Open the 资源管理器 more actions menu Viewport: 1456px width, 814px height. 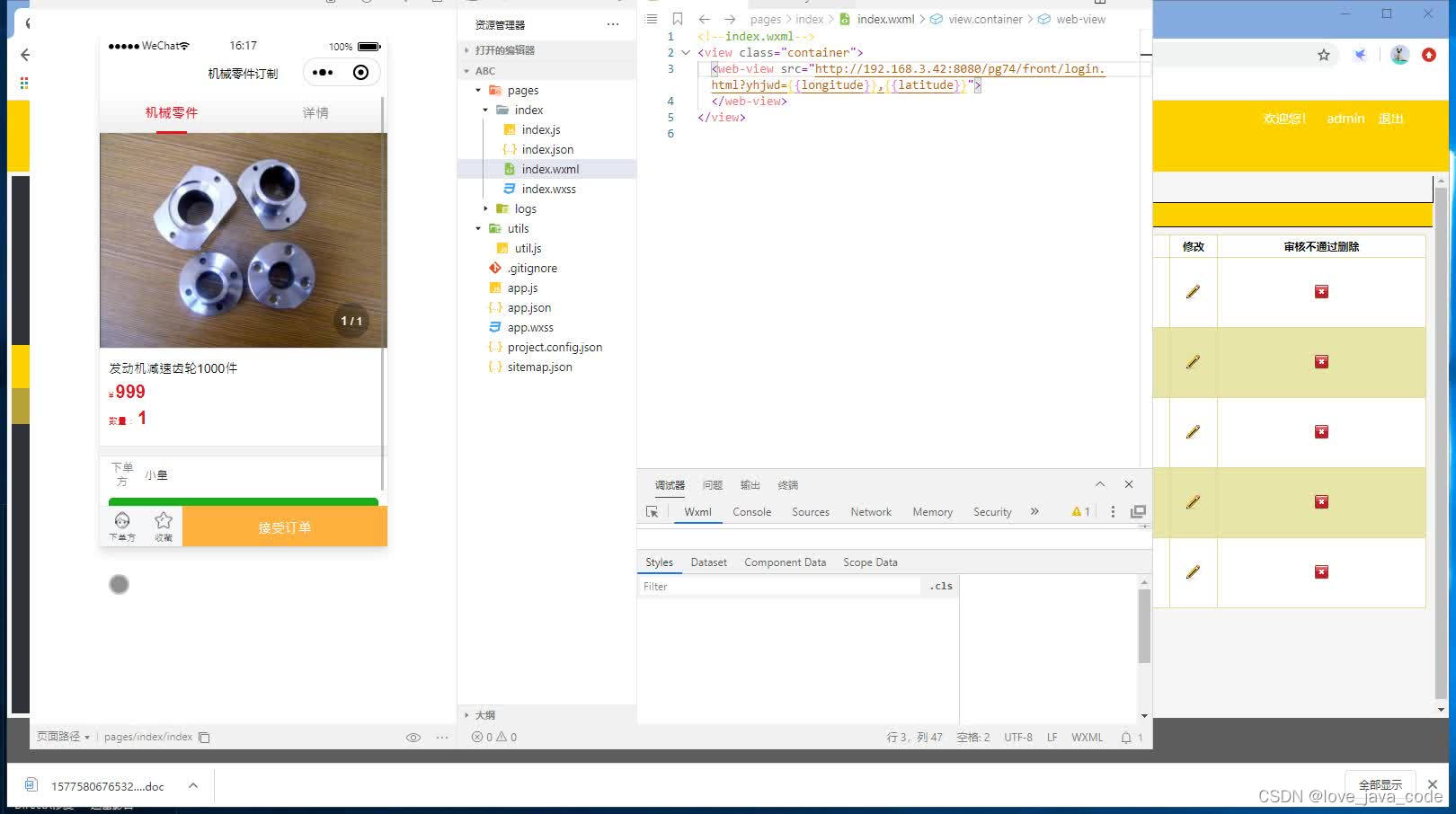click(x=613, y=25)
